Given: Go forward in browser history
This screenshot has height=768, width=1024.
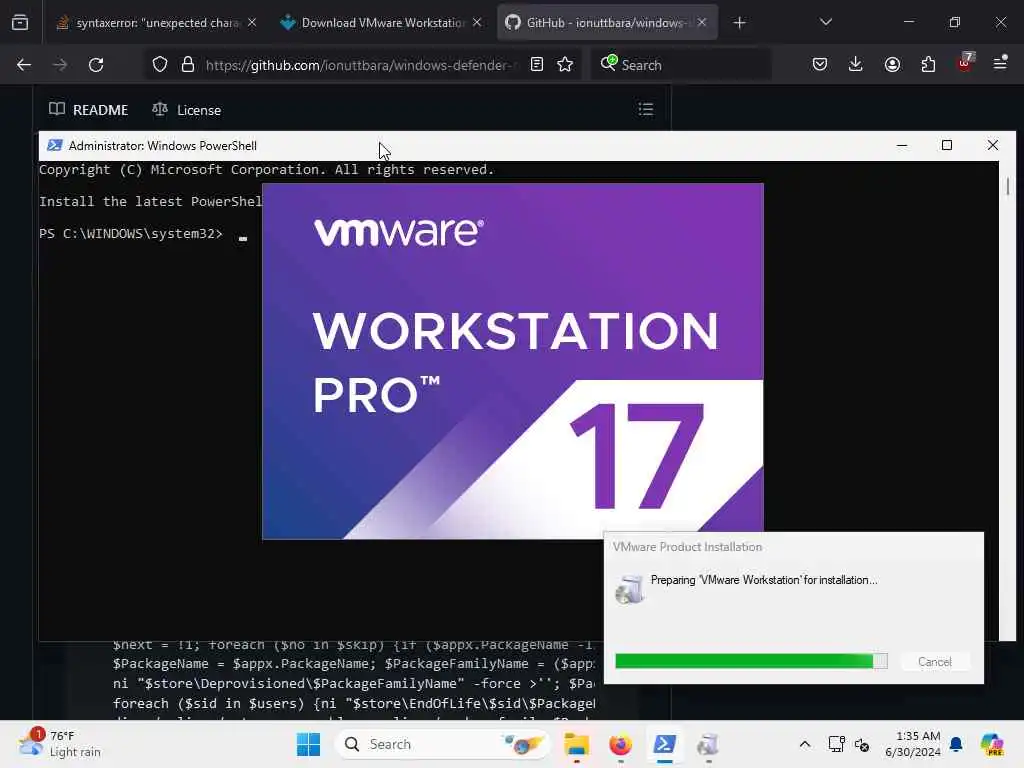Looking at the screenshot, I should (x=60, y=65).
